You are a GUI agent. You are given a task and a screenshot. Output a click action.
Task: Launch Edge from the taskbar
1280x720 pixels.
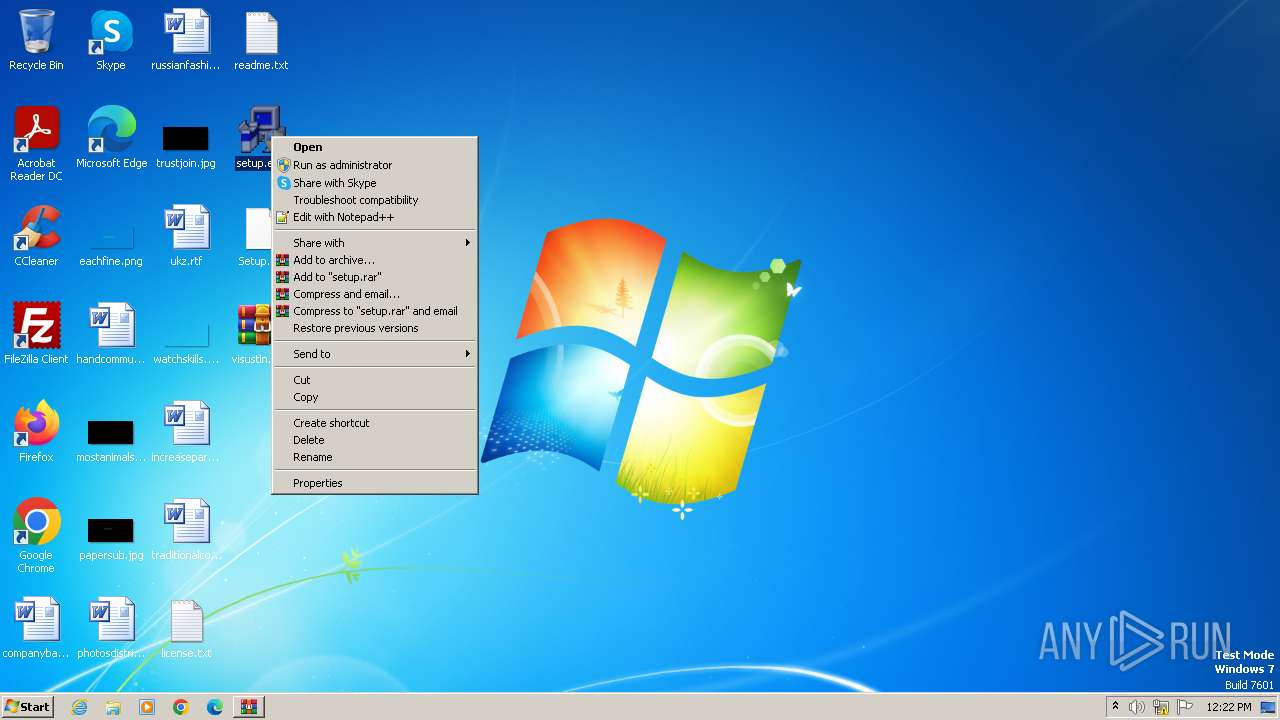tap(215, 707)
